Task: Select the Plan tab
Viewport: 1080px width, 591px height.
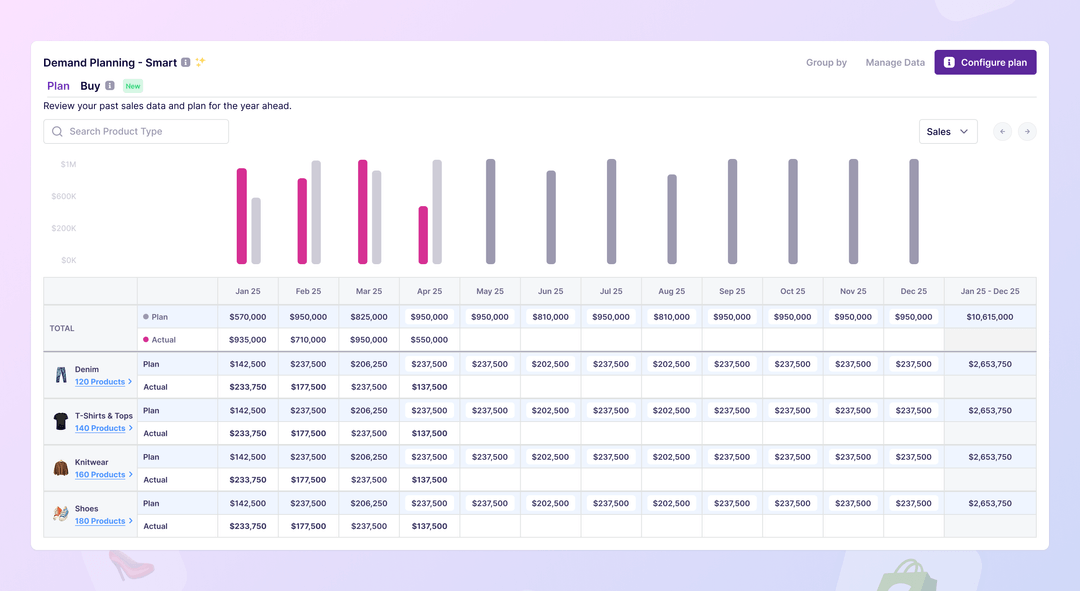Action: point(57,86)
